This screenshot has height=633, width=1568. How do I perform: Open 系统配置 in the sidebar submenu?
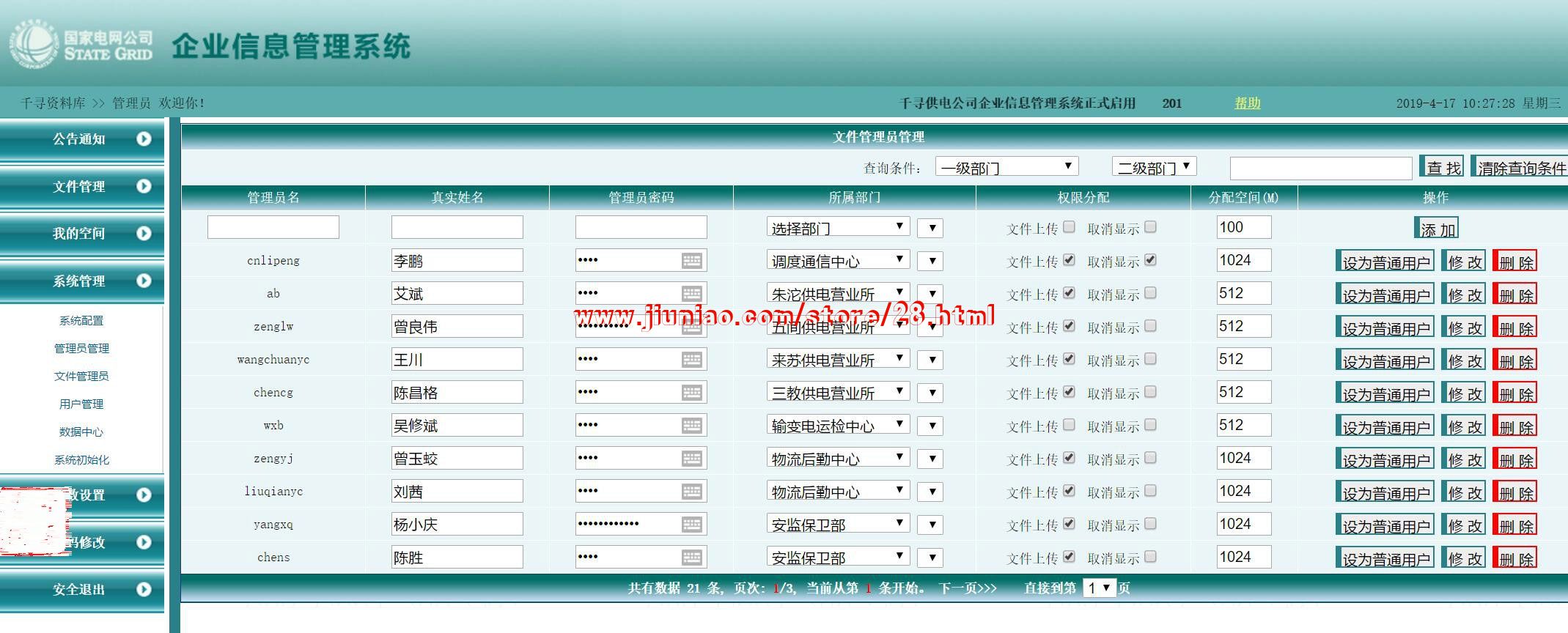[x=81, y=321]
